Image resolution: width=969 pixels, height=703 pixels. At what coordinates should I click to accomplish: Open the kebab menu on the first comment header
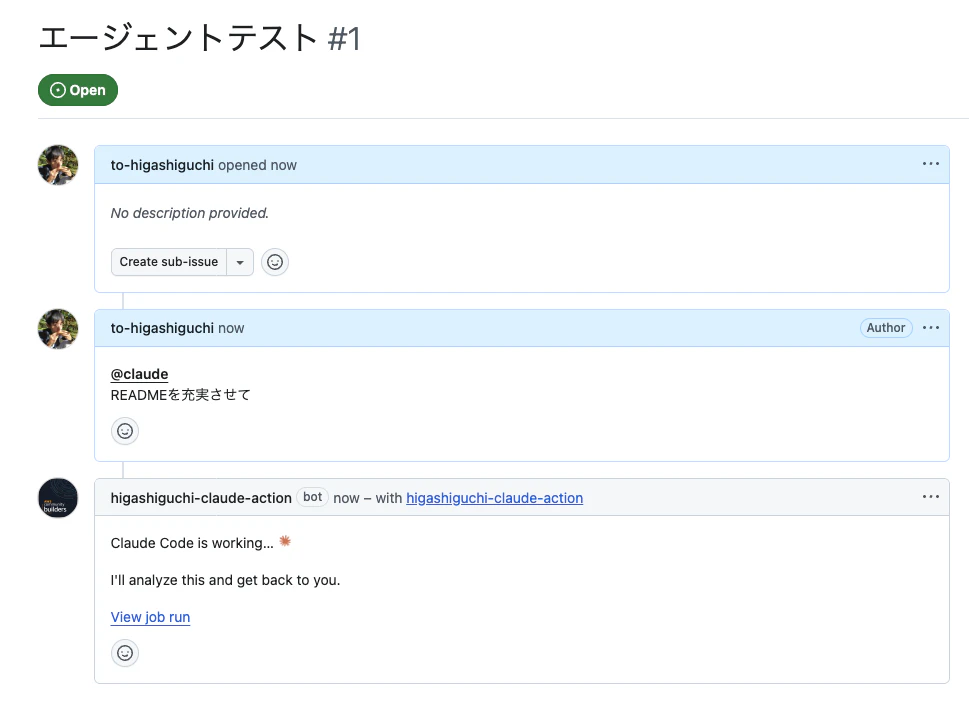930,163
